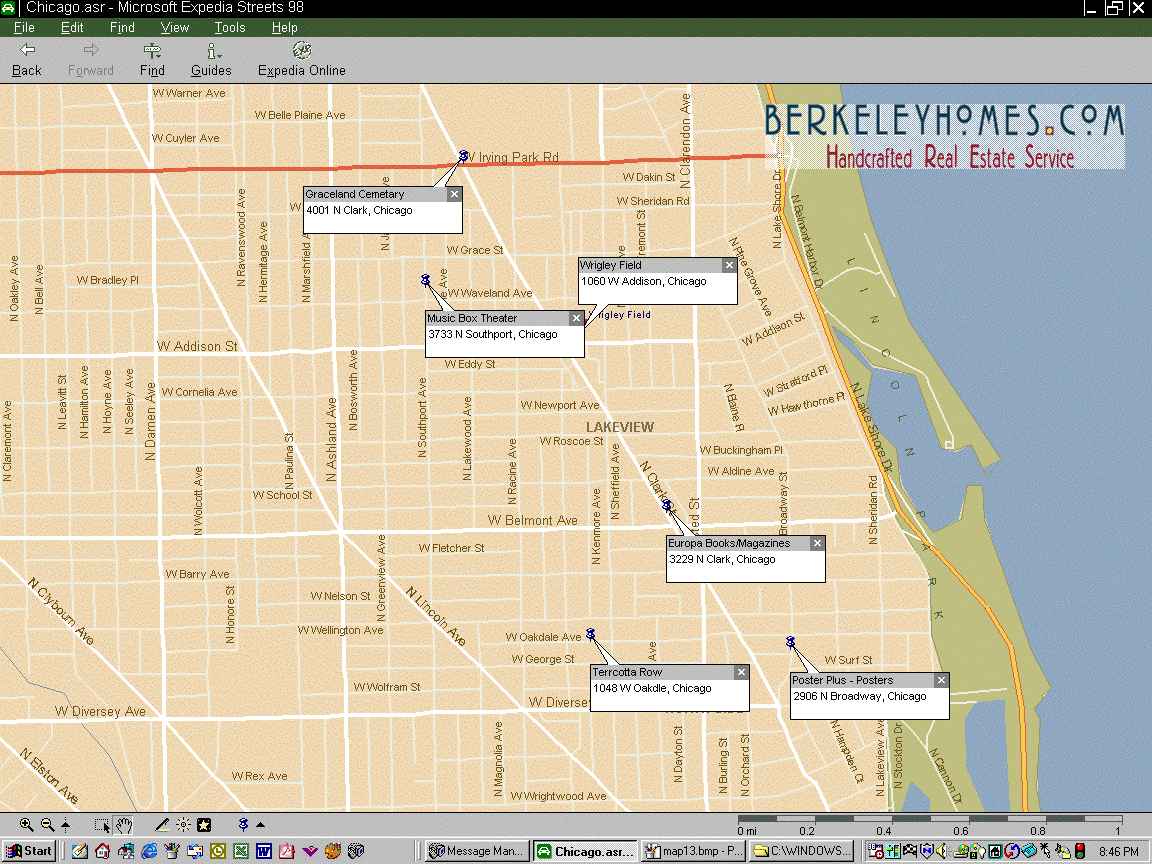Open the View menu
This screenshot has height=864, width=1152.
coord(174,28)
